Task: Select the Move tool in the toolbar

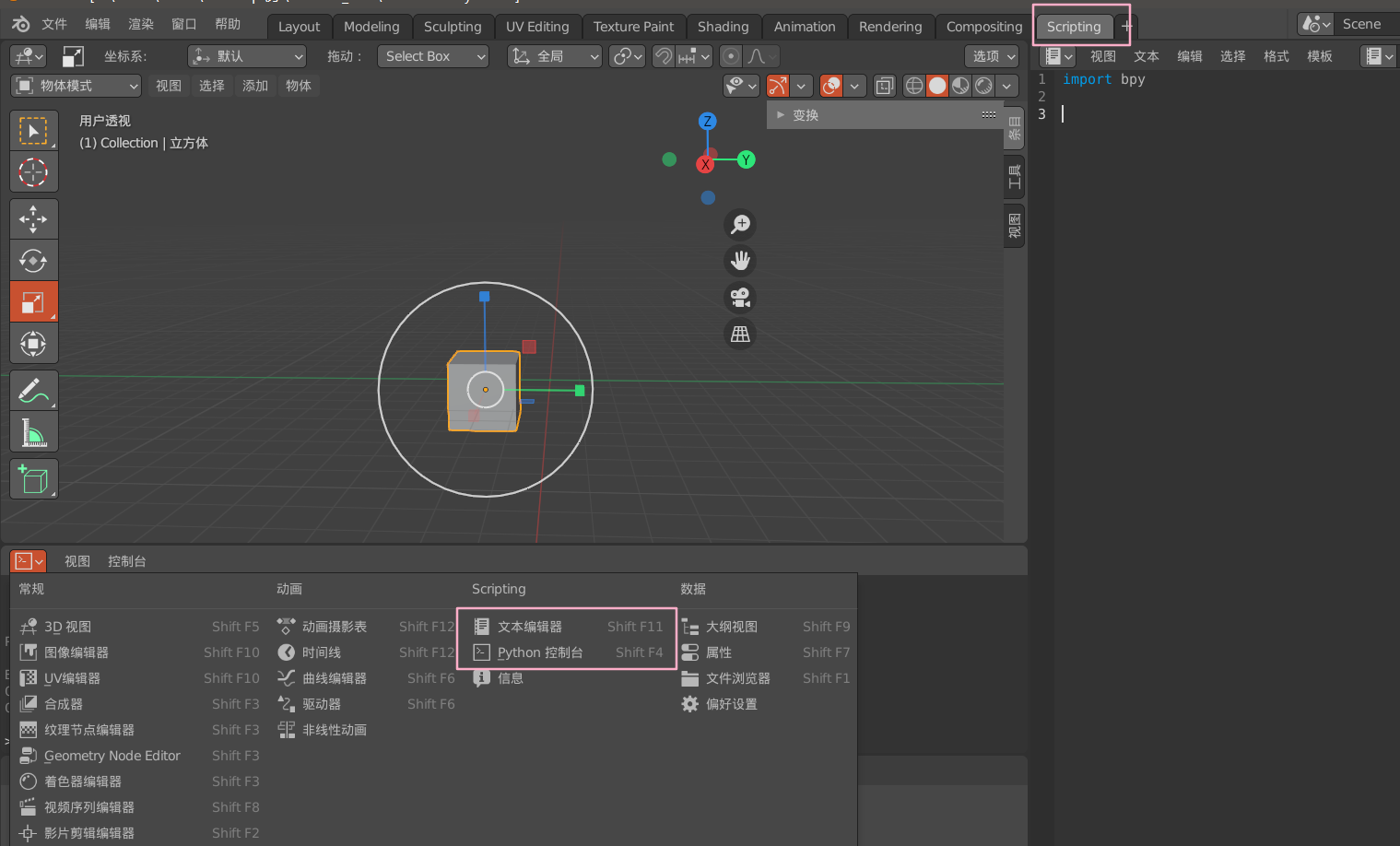Action: (34, 218)
